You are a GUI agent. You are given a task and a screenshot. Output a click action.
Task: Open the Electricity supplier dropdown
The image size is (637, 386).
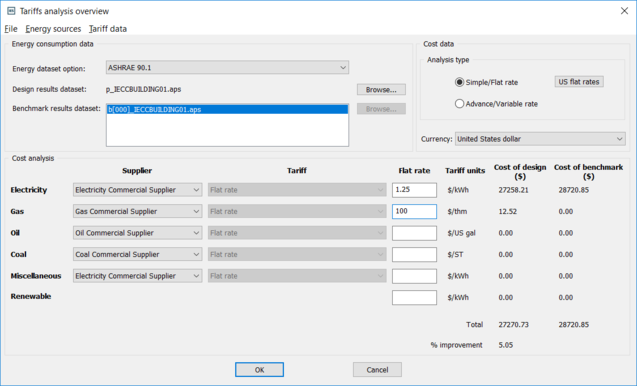[x=138, y=190]
